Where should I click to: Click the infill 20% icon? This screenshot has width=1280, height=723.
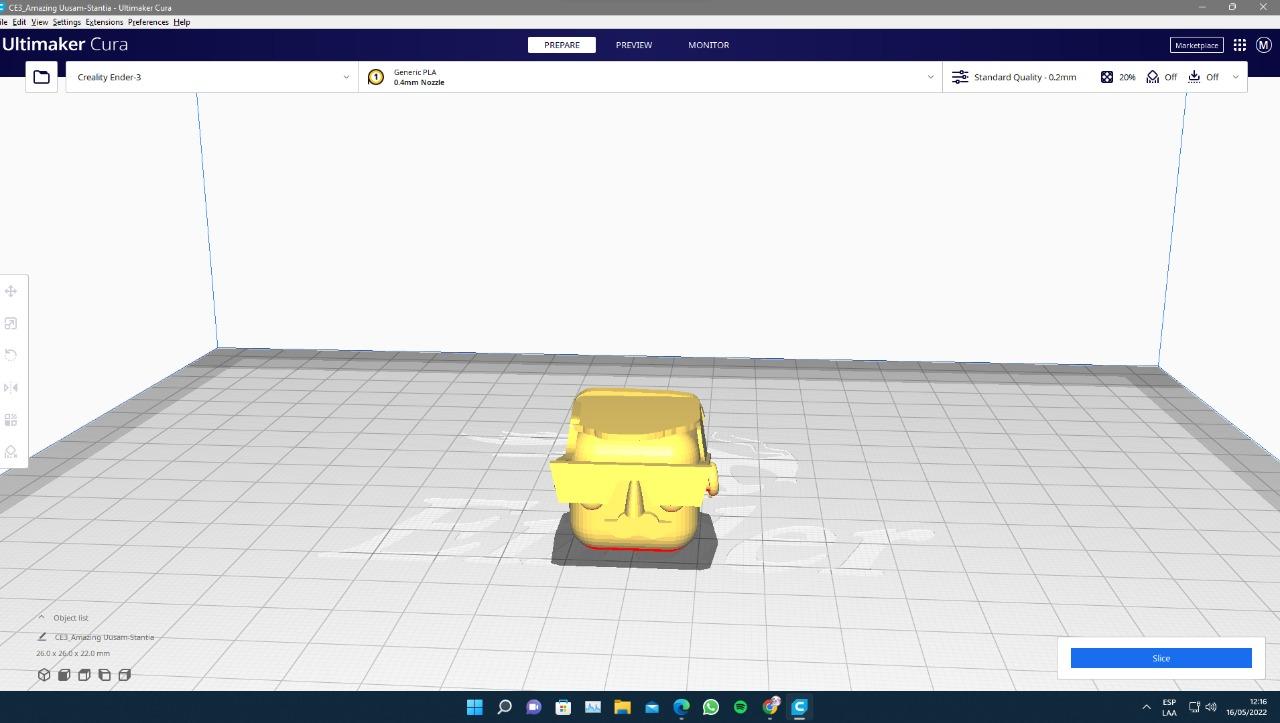pos(1107,77)
